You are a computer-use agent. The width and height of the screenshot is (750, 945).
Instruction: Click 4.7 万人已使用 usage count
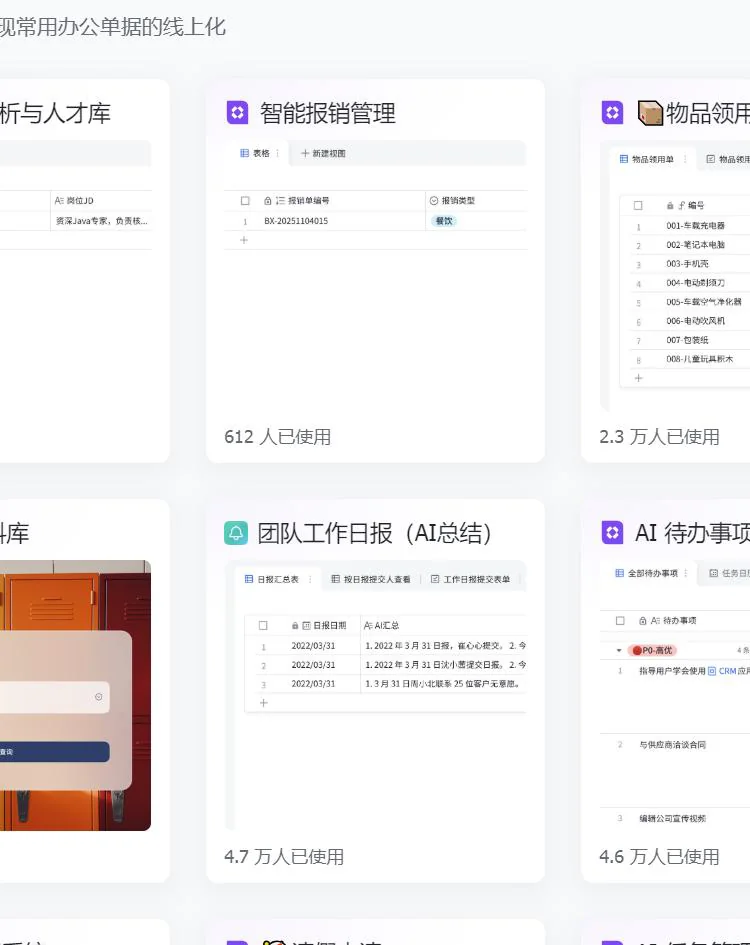(x=284, y=856)
